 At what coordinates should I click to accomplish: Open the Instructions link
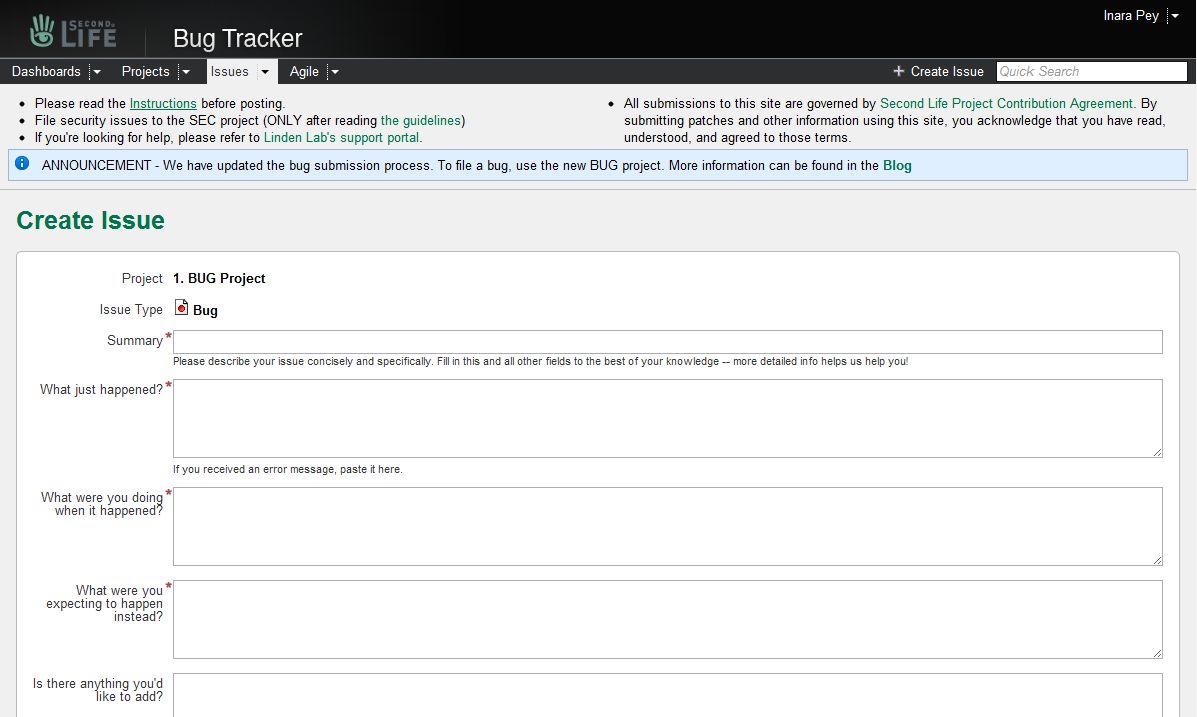[x=163, y=103]
